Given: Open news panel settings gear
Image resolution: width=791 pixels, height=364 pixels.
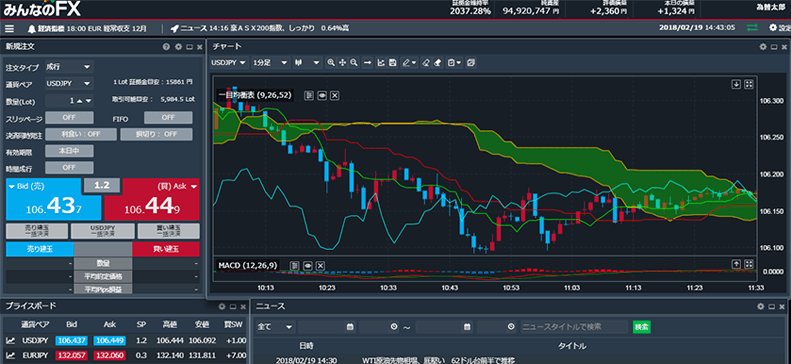Looking at the screenshot, I should pos(761,307).
